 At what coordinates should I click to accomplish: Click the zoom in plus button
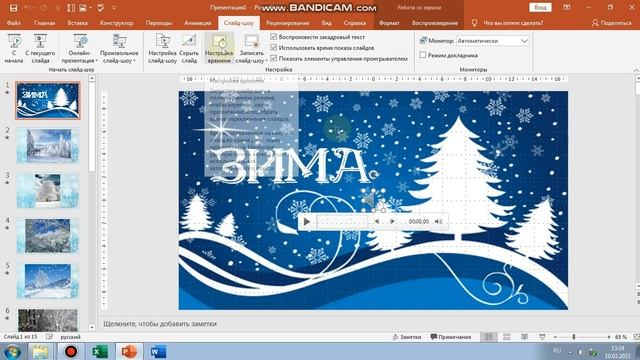pos(609,337)
